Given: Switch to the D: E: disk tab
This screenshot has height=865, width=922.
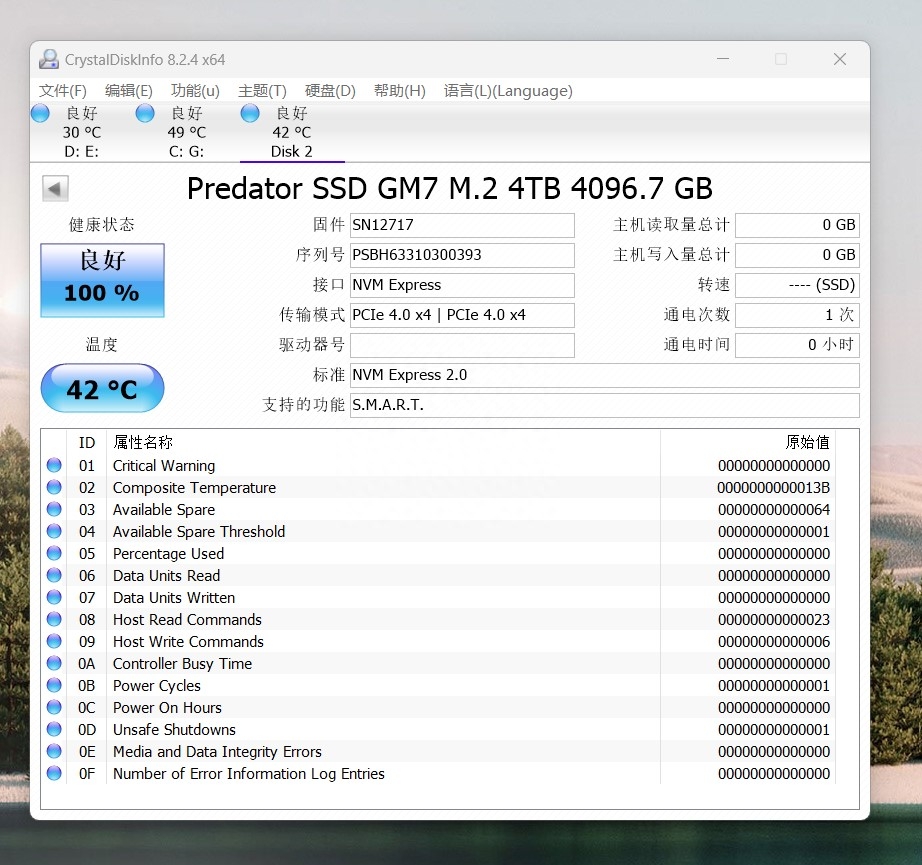Looking at the screenshot, I should 82,132.
